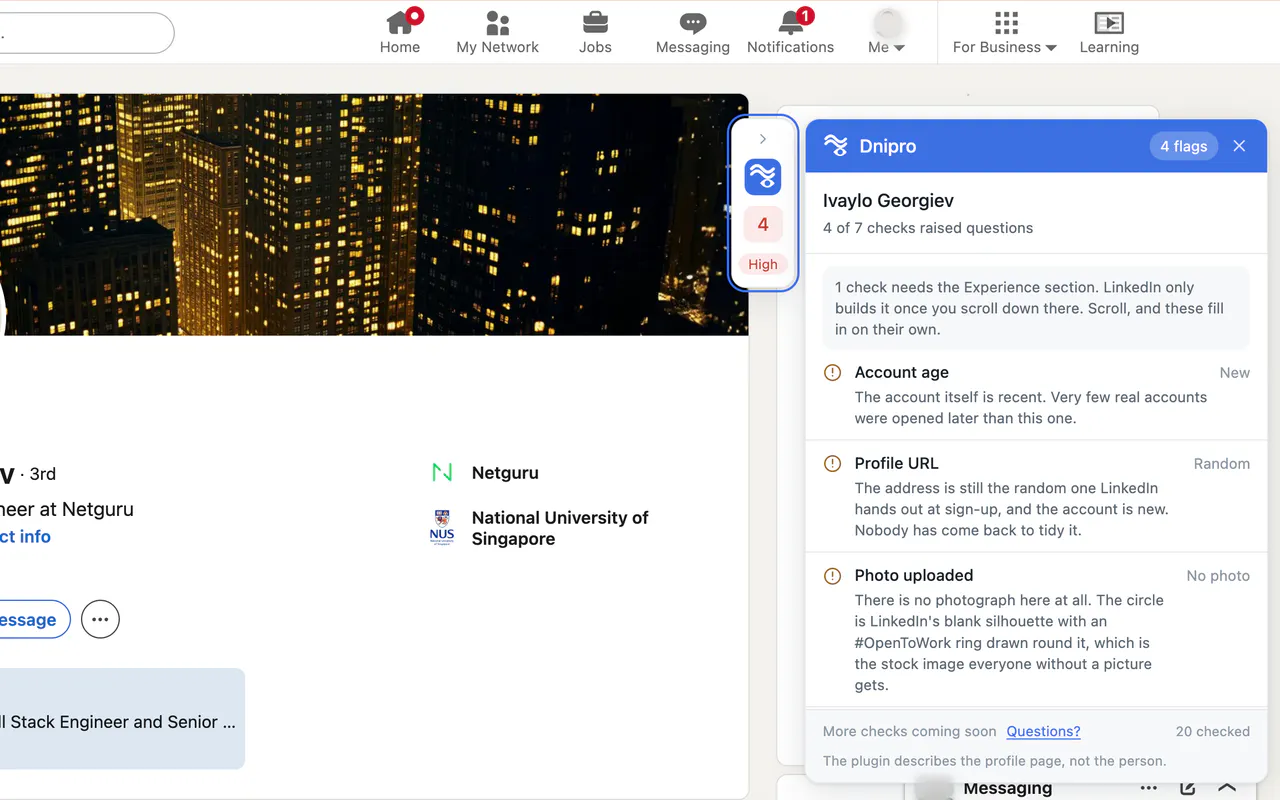The image size is (1280, 800).
Task: Collapse the Dnipro side tab chevron
Action: [x=763, y=139]
